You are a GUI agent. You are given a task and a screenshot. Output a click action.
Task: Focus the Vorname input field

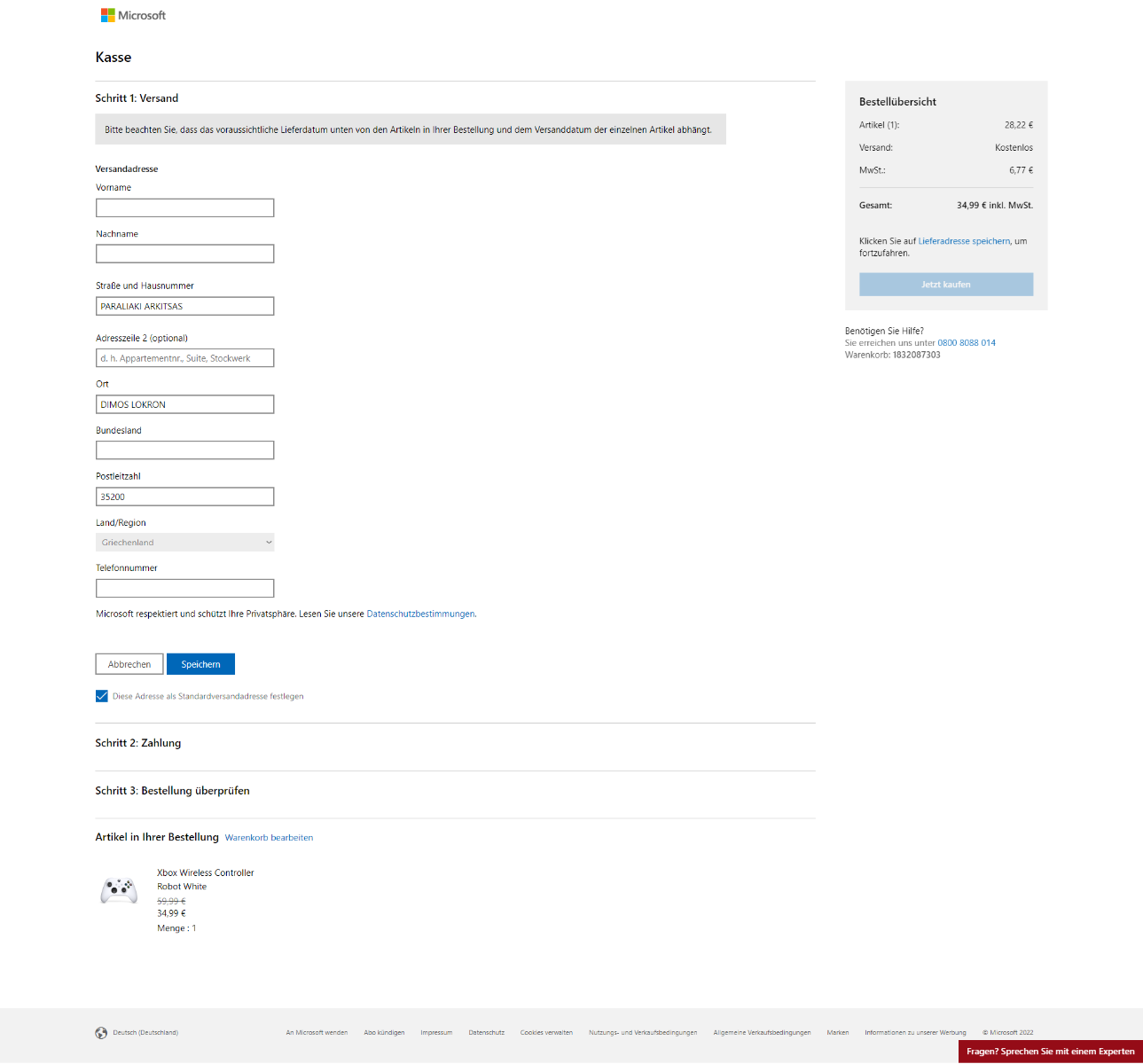coord(184,207)
